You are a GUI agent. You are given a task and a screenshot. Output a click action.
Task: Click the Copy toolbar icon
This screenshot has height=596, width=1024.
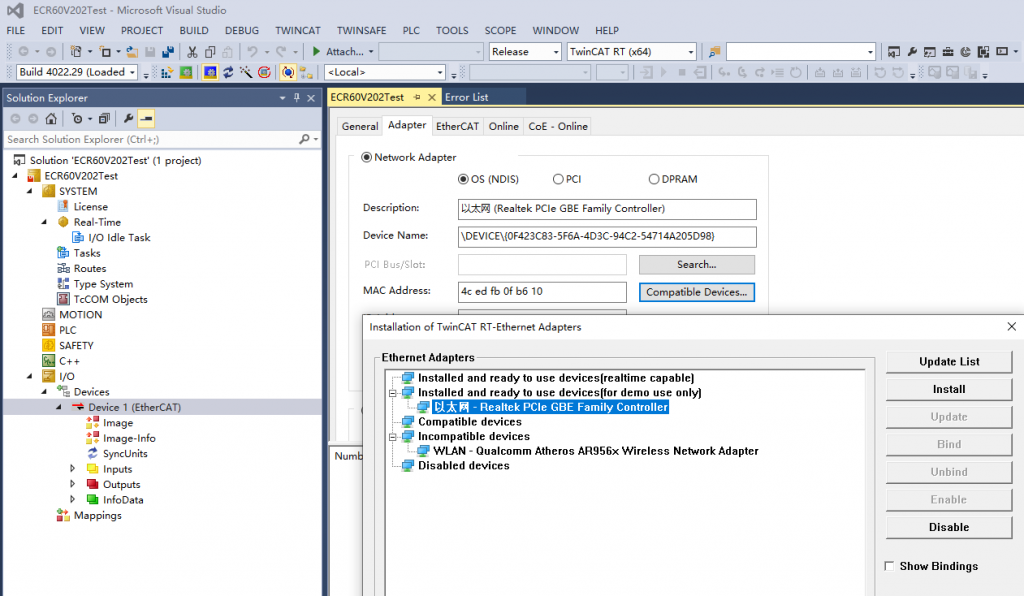coord(210,52)
